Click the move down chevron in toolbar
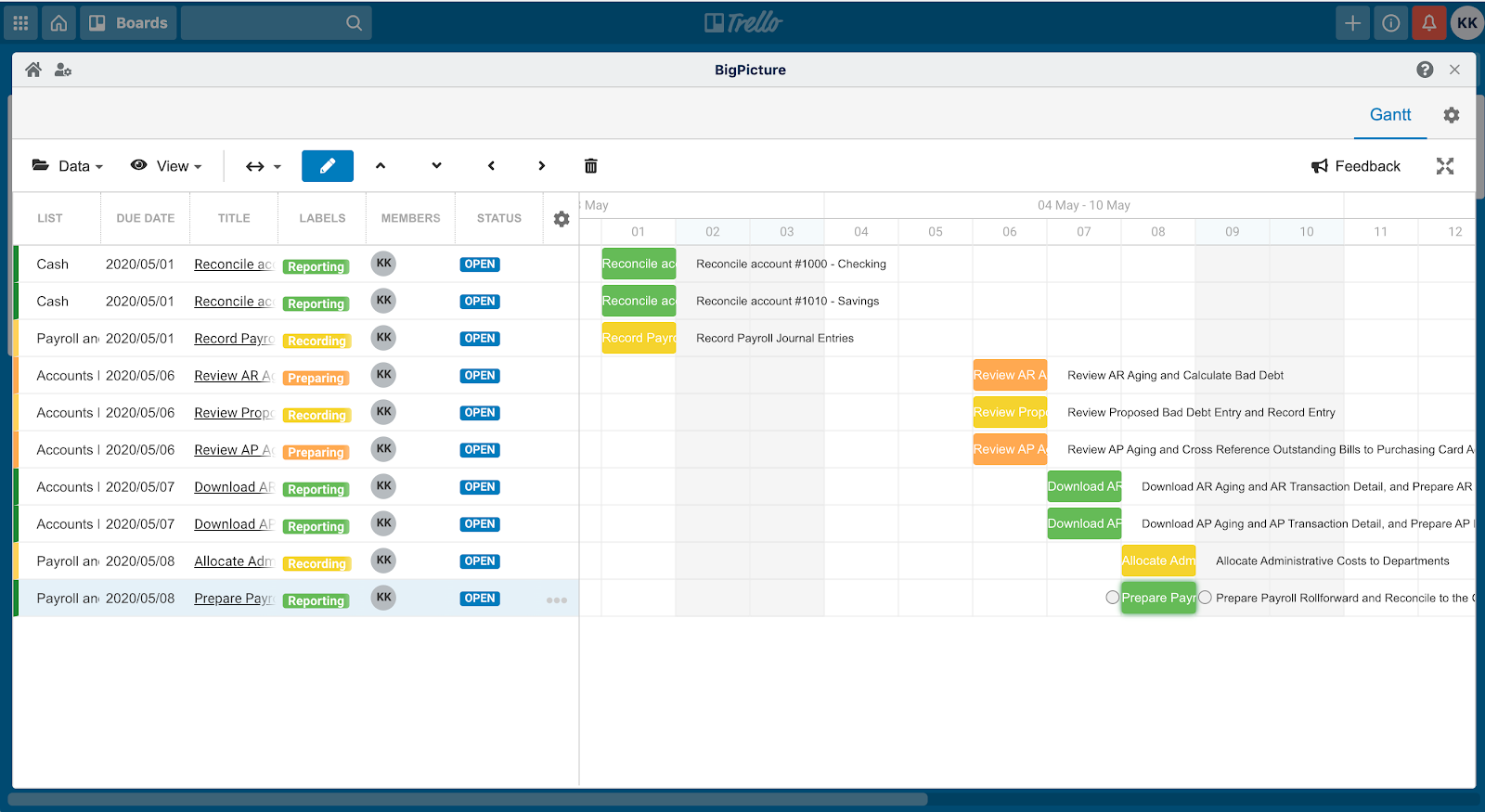The width and height of the screenshot is (1485, 812). point(436,166)
